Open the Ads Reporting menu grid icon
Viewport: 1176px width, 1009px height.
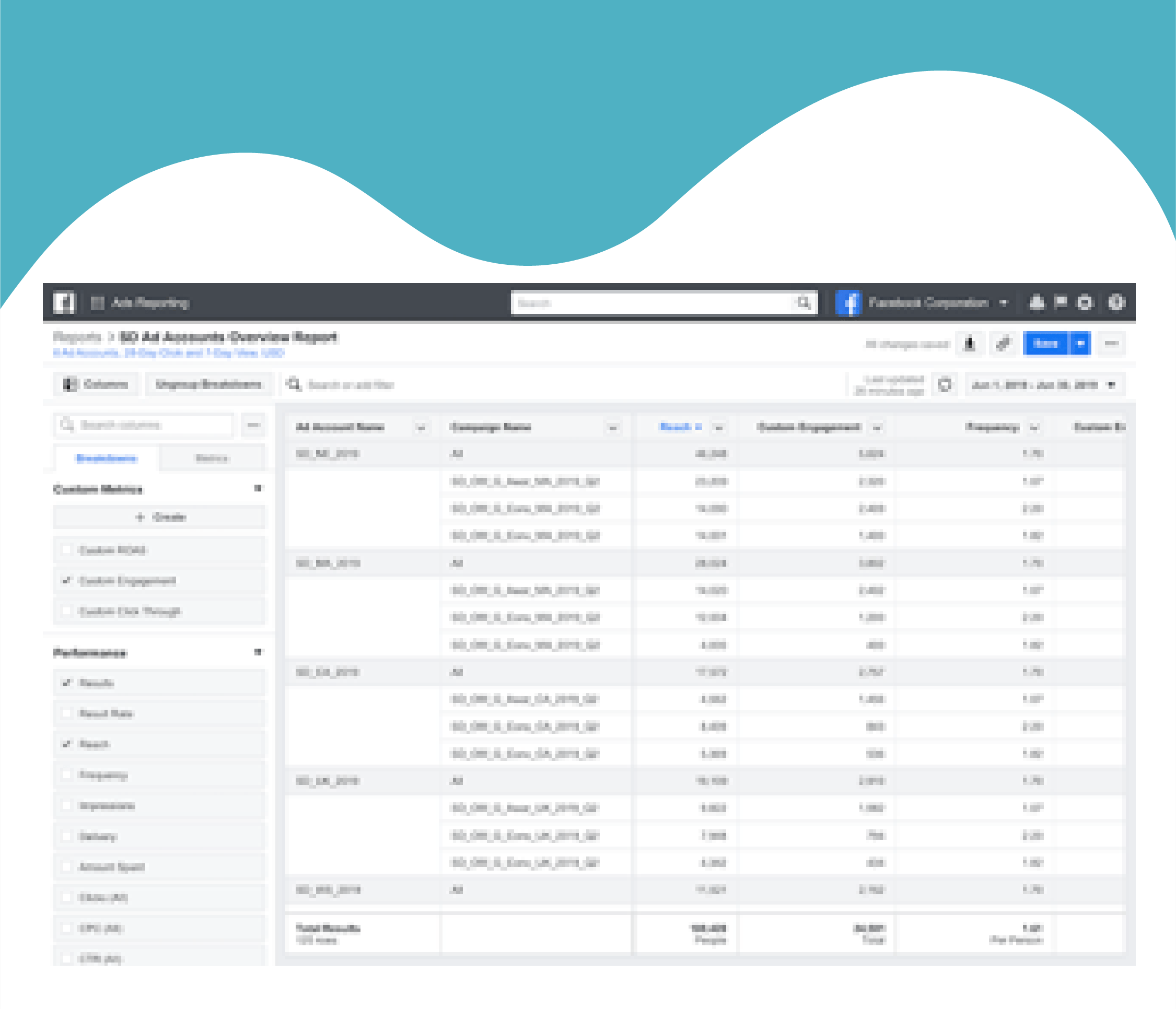(x=97, y=303)
